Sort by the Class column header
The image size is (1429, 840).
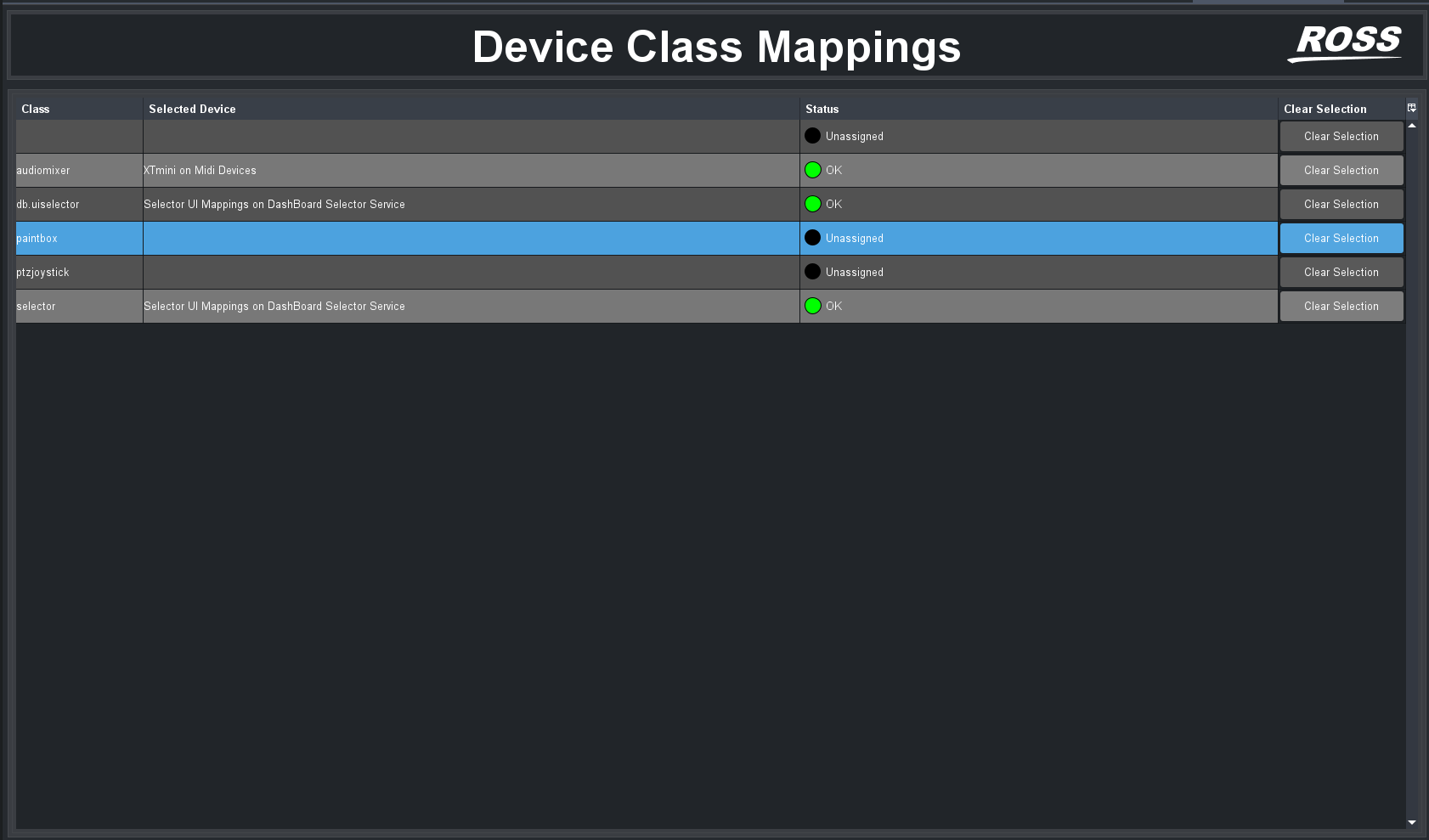coord(36,109)
